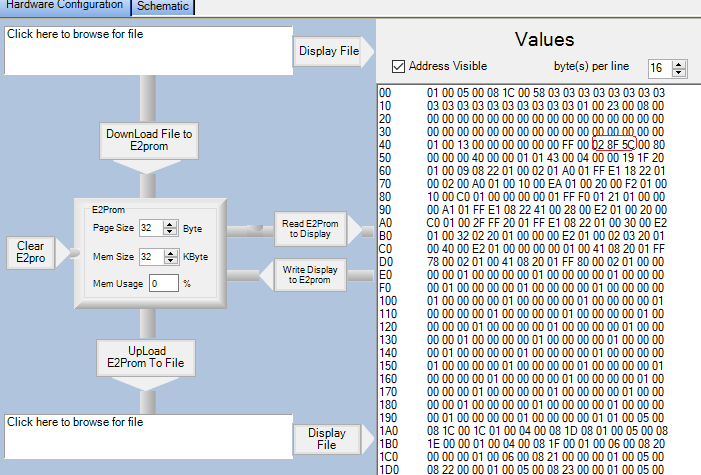
Task: Click DownLoad File to E2prom button
Action: (x=149, y=140)
